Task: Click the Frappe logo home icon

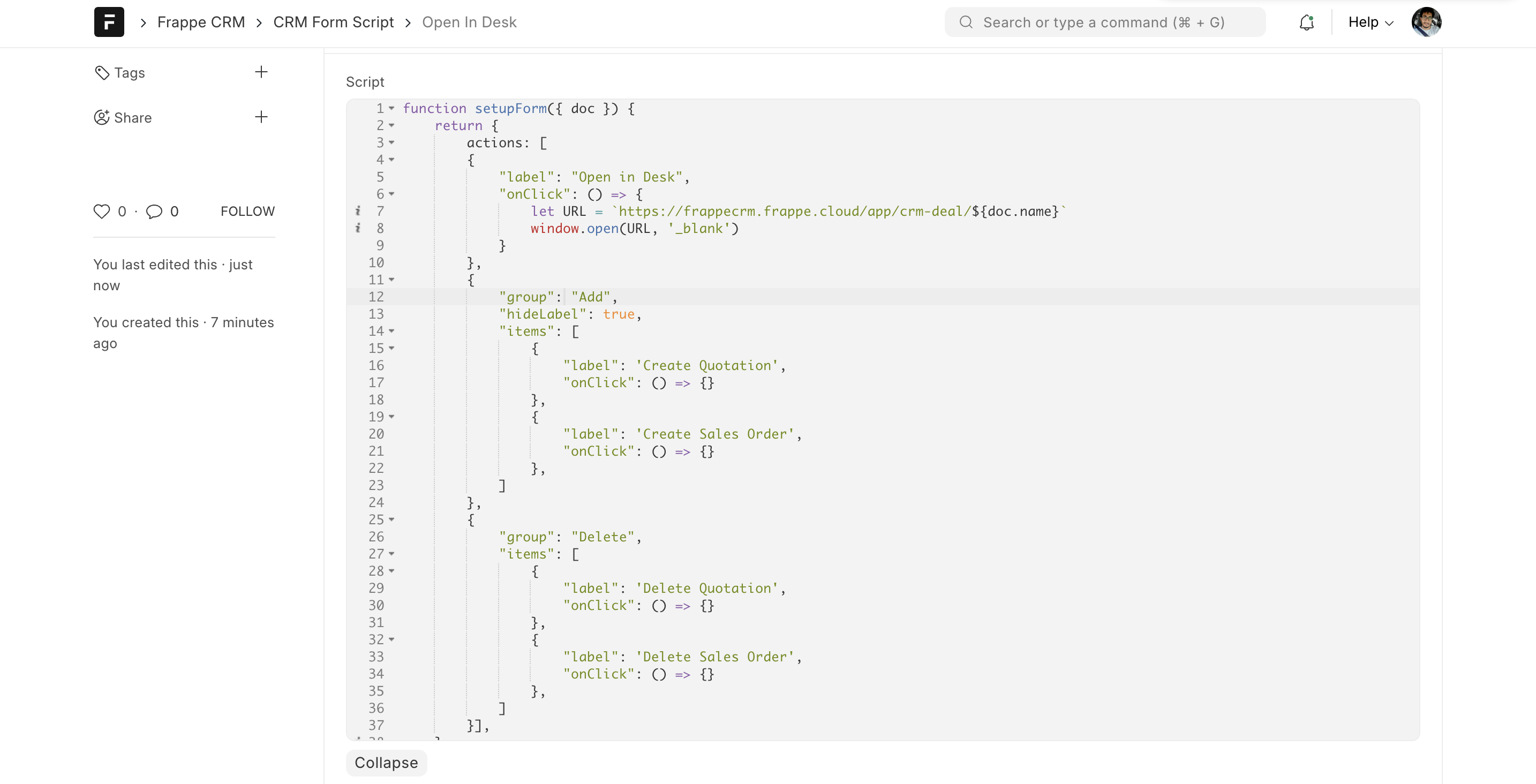Action: pyautogui.click(x=109, y=22)
